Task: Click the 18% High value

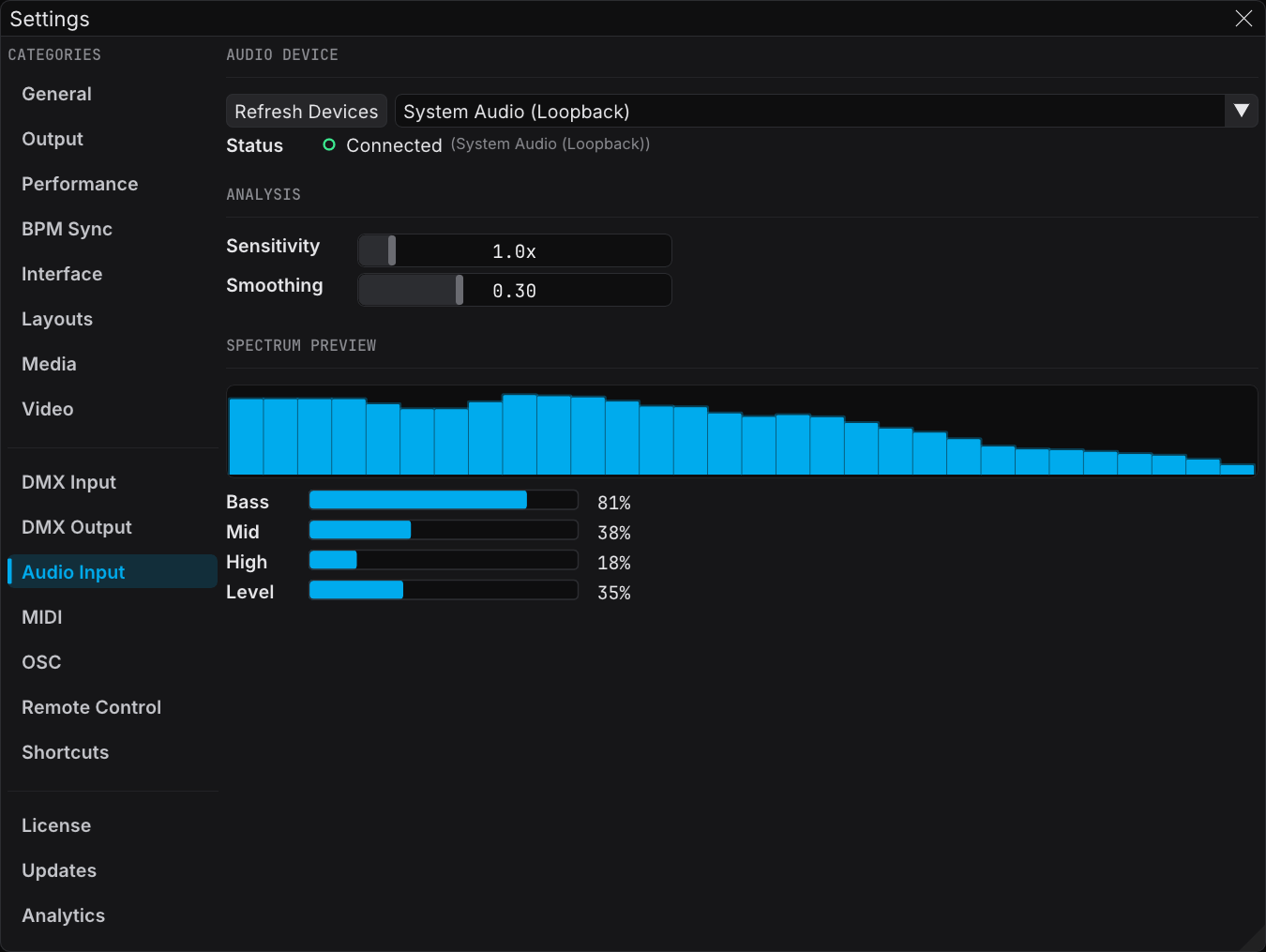Action: pos(614,563)
